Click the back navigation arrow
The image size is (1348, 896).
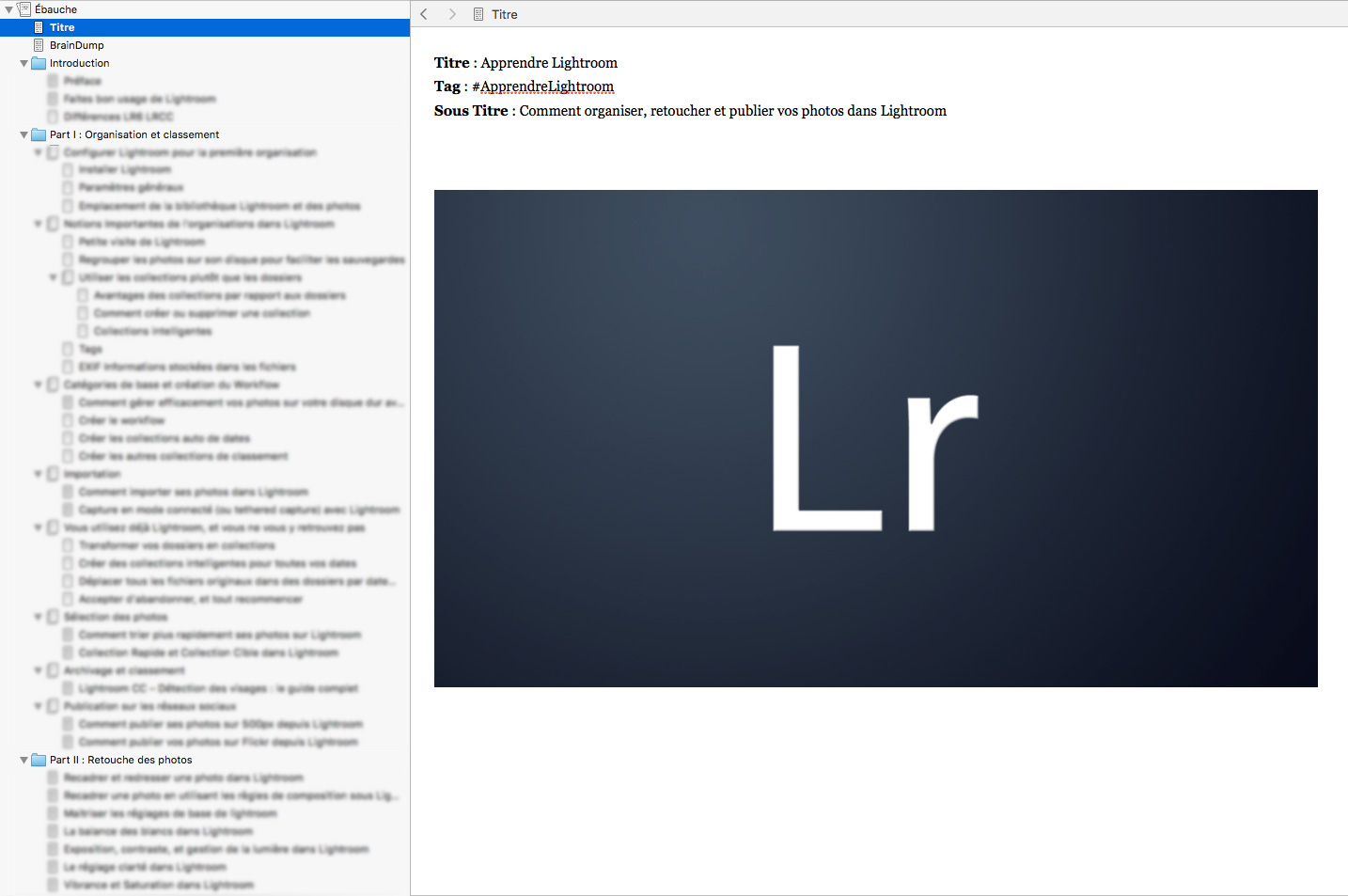point(423,14)
